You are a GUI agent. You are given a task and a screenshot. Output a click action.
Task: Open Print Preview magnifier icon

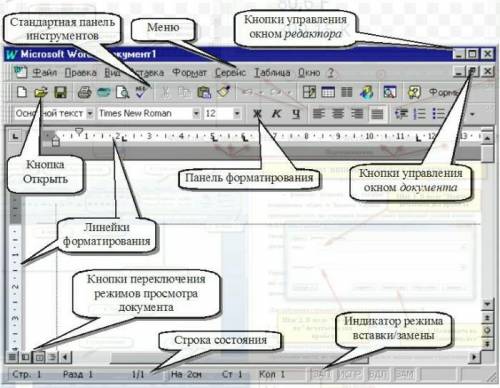pos(123,92)
